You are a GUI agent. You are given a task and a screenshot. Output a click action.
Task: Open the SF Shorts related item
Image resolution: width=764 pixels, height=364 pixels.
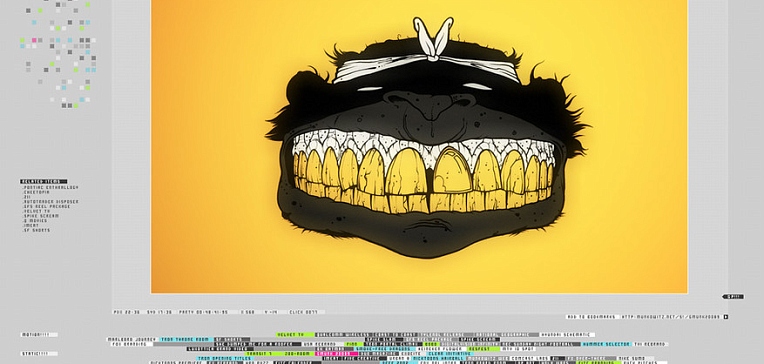[x=36, y=230]
